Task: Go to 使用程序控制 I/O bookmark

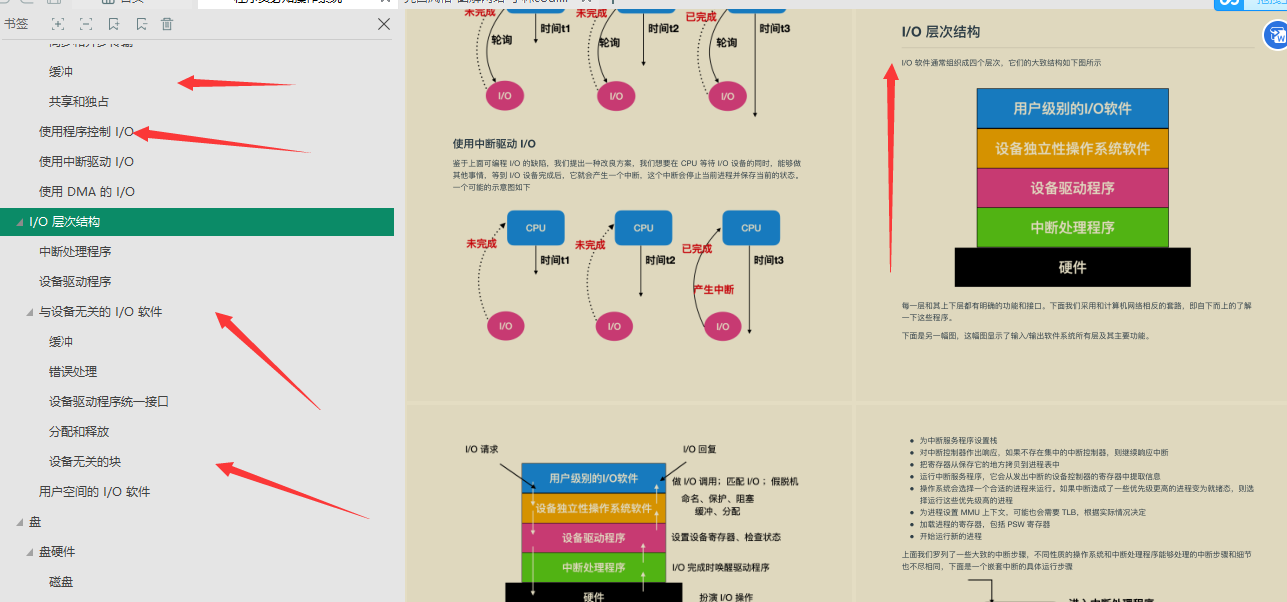Action: [x=86, y=132]
